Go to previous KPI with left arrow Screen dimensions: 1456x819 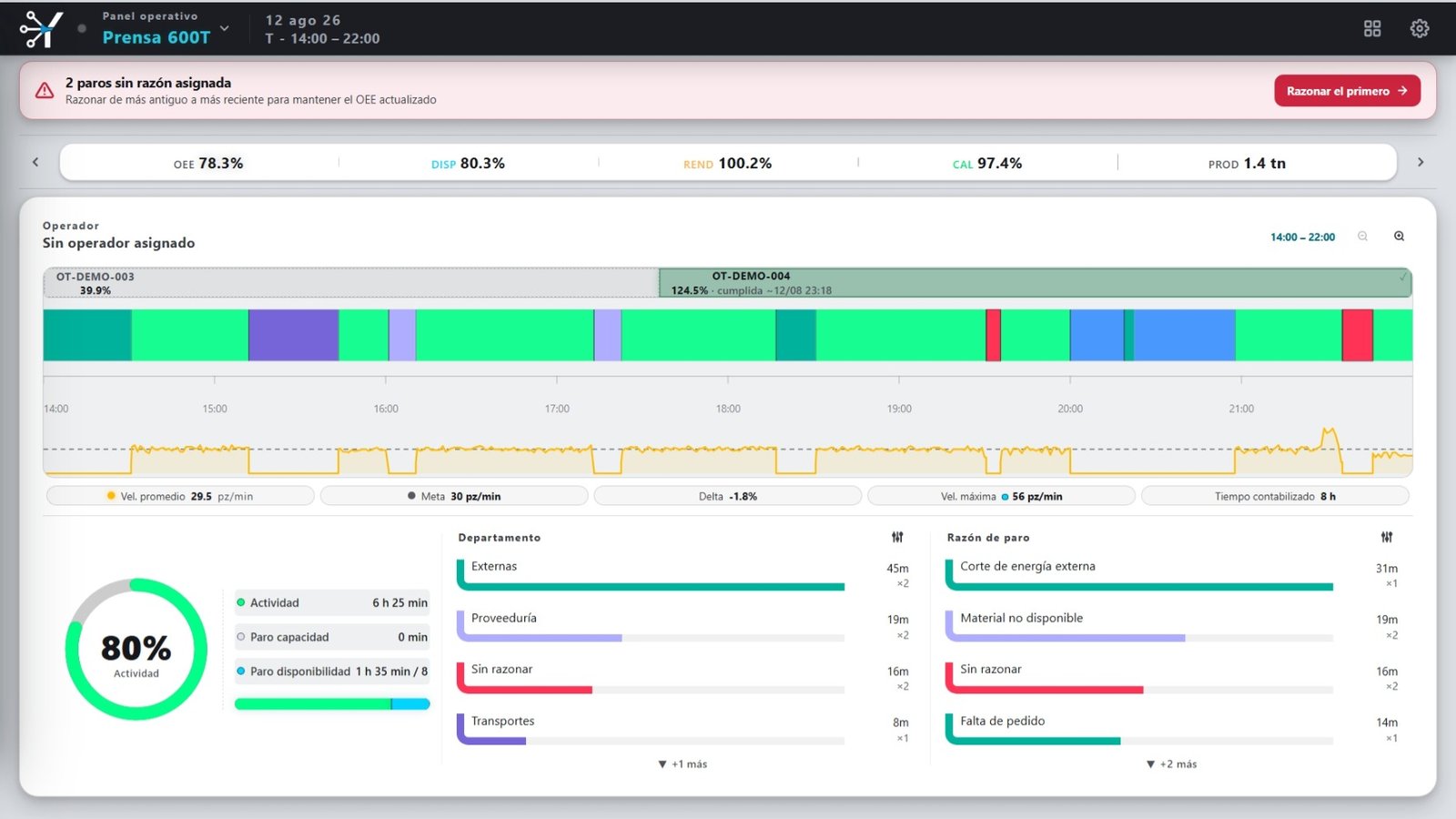coord(35,162)
